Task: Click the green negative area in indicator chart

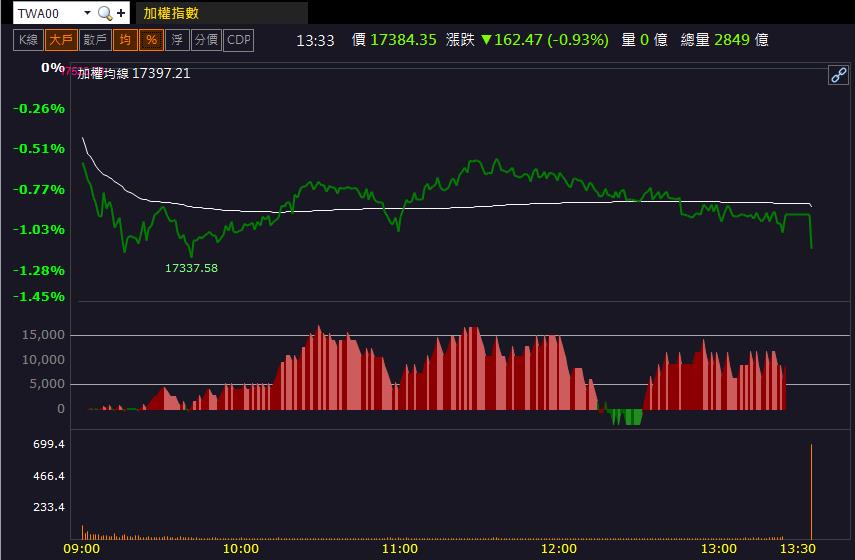Action: coord(627,417)
